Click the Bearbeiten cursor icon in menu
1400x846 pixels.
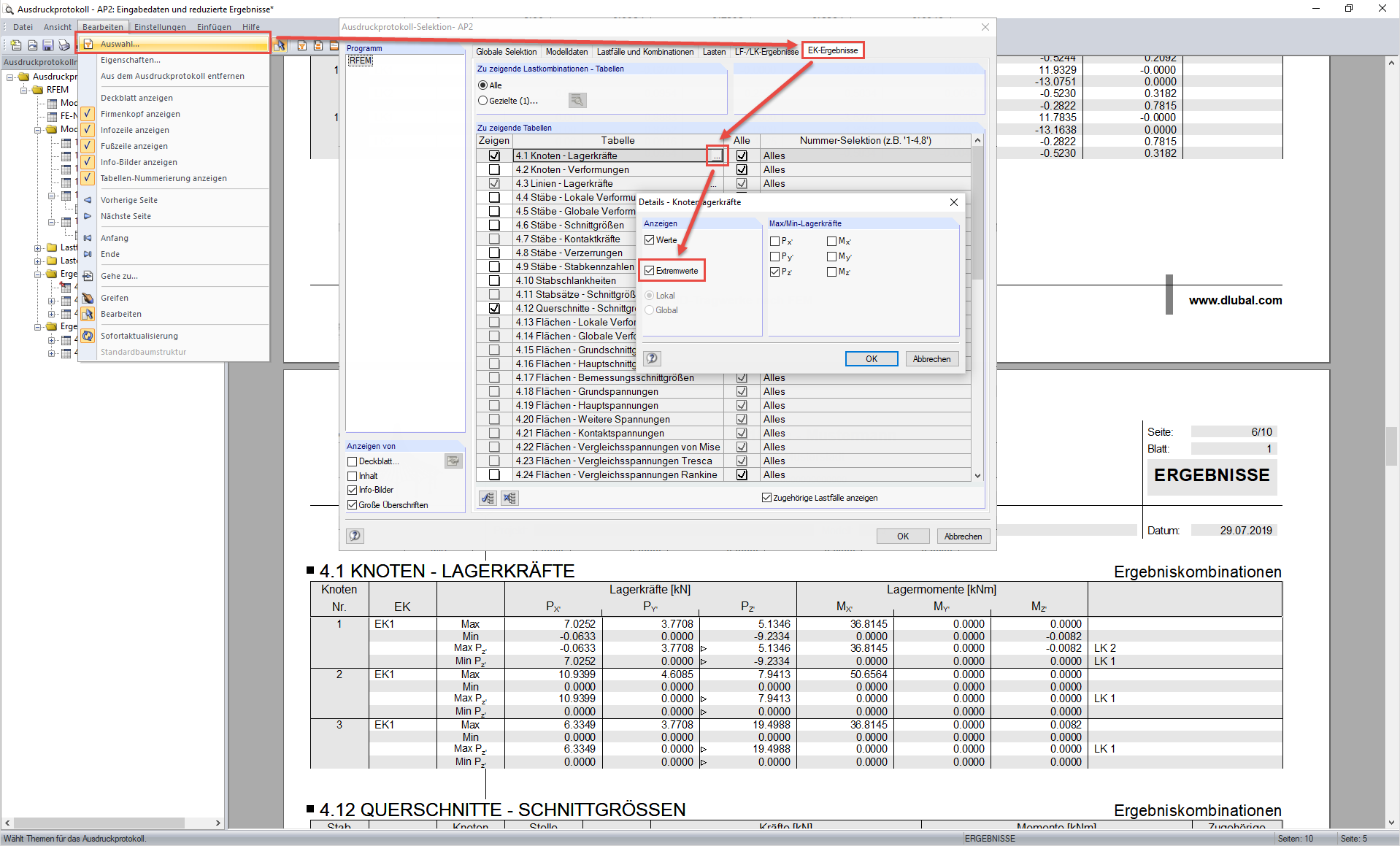tap(88, 314)
